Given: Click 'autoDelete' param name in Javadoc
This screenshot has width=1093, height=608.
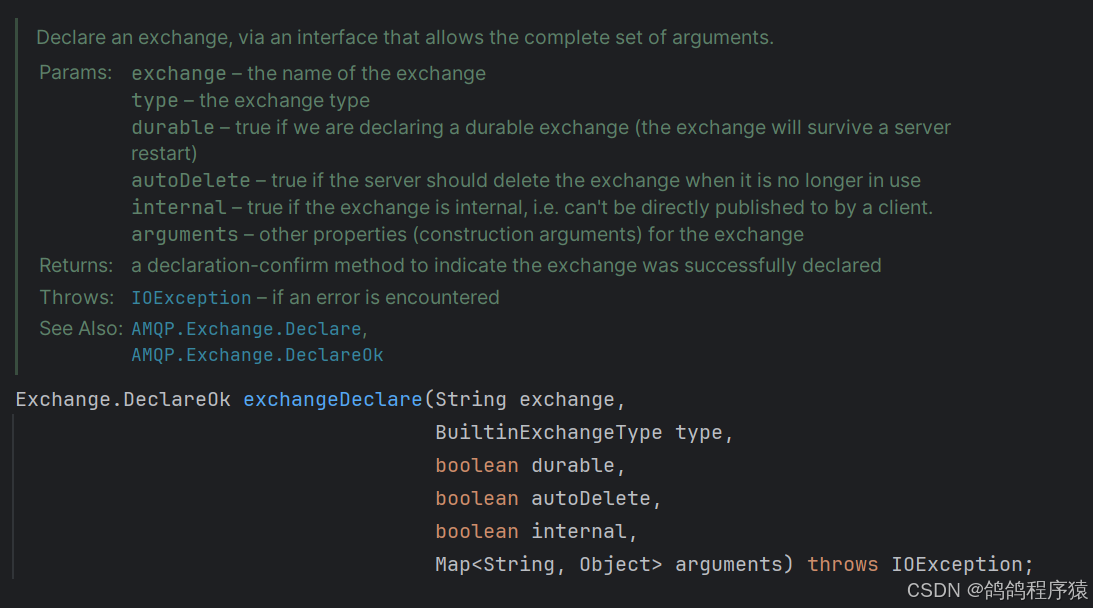Looking at the screenshot, I should click(191, 181).
